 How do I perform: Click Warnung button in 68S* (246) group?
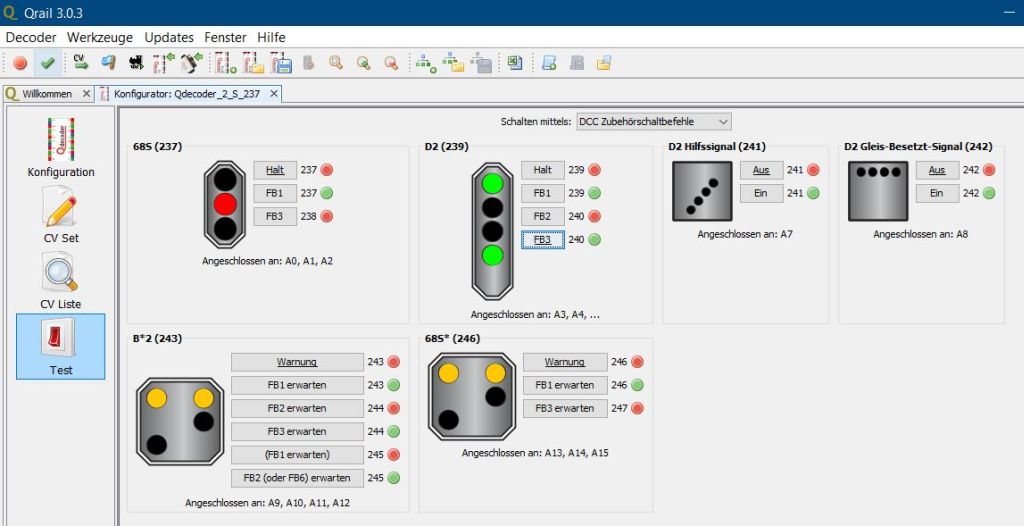[565, 362]
